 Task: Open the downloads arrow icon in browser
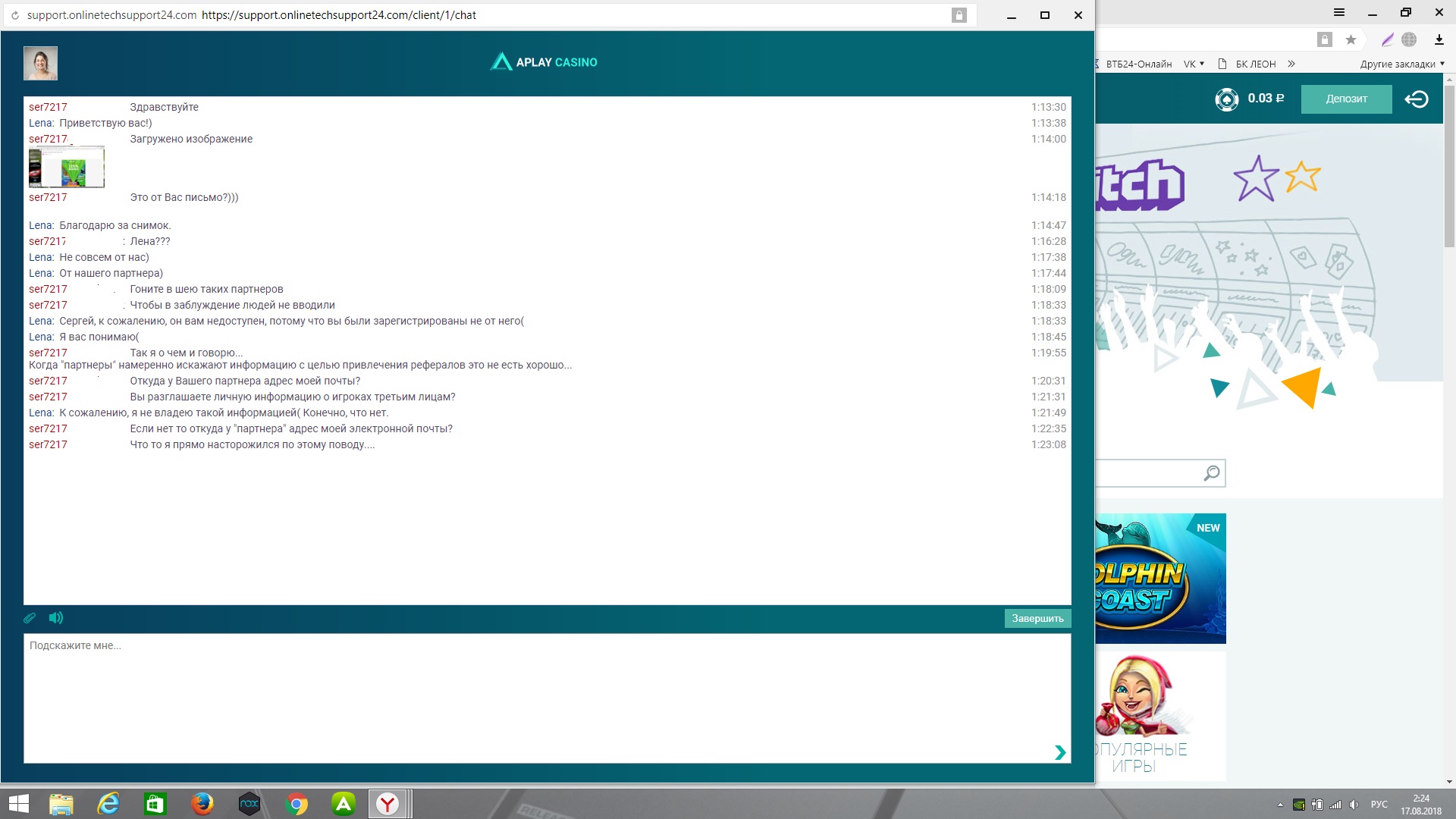coord(1439,40)
